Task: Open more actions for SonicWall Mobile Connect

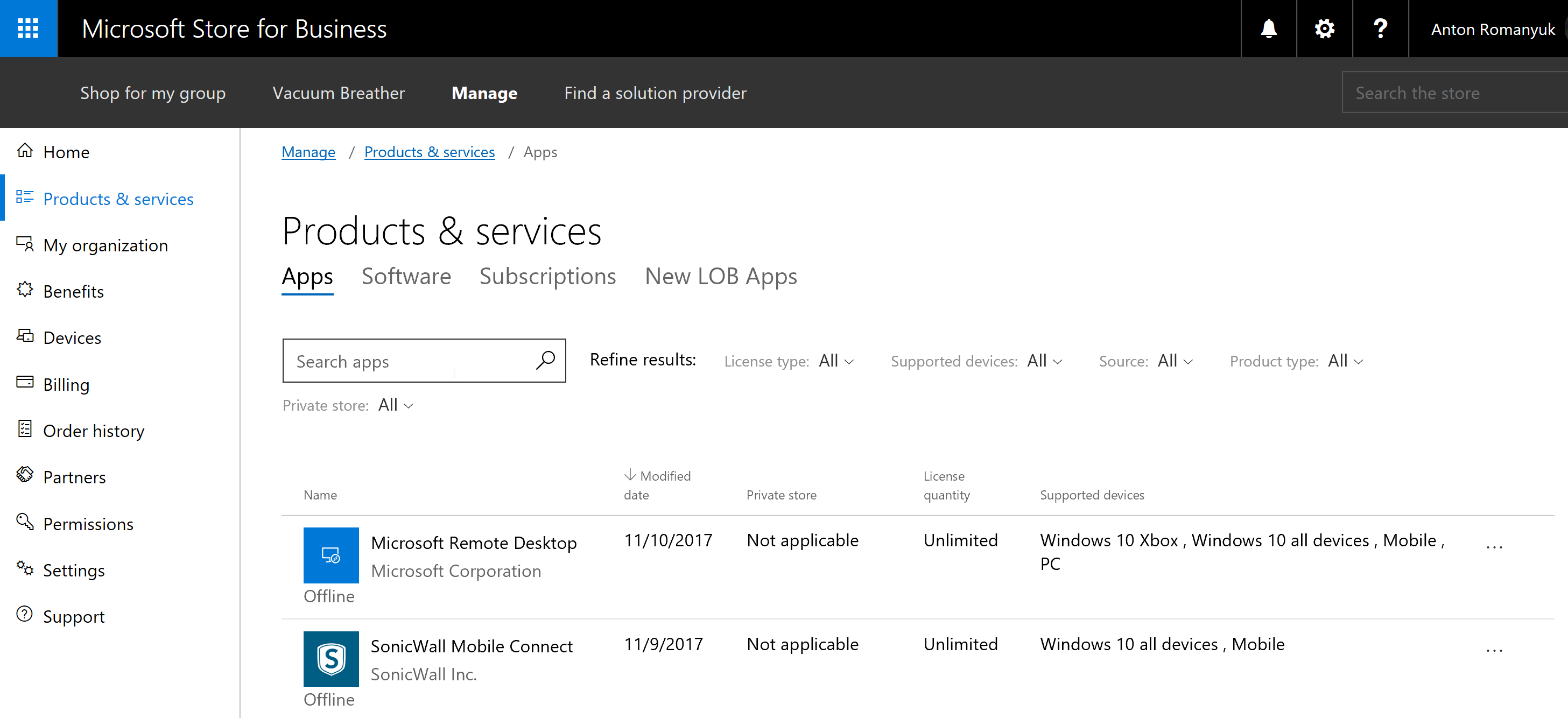Action: (x=1494, y=650)
